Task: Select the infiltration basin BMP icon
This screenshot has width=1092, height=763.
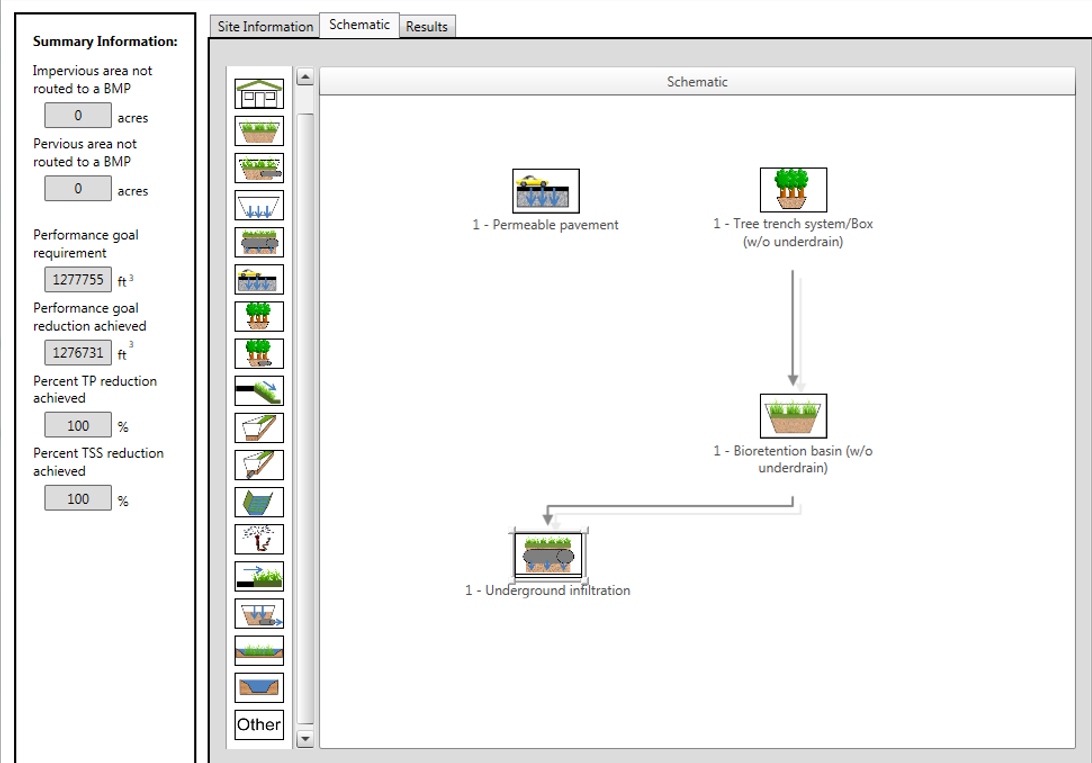Action: click(x=258, y=204)
